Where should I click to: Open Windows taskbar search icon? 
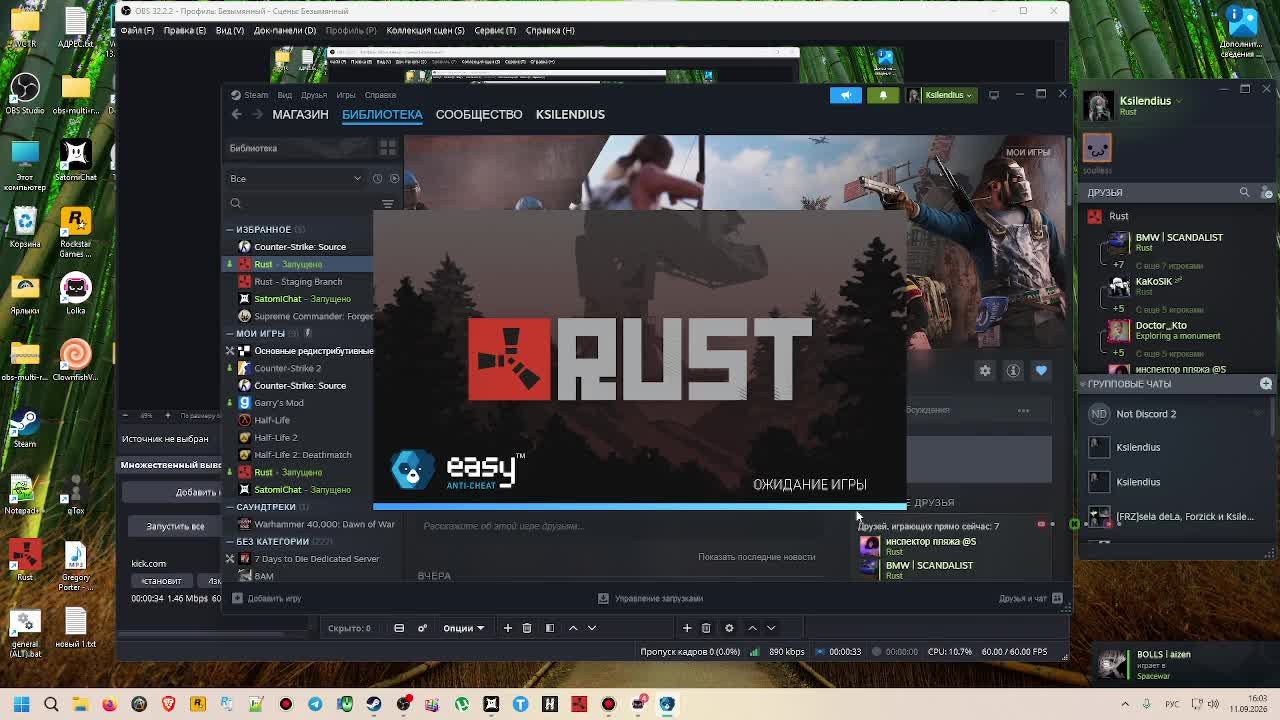[x=51, y=704]
